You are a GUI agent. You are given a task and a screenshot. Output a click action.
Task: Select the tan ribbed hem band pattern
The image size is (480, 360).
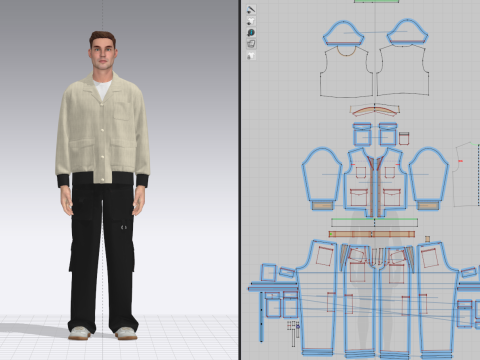(x=372, y=234)
